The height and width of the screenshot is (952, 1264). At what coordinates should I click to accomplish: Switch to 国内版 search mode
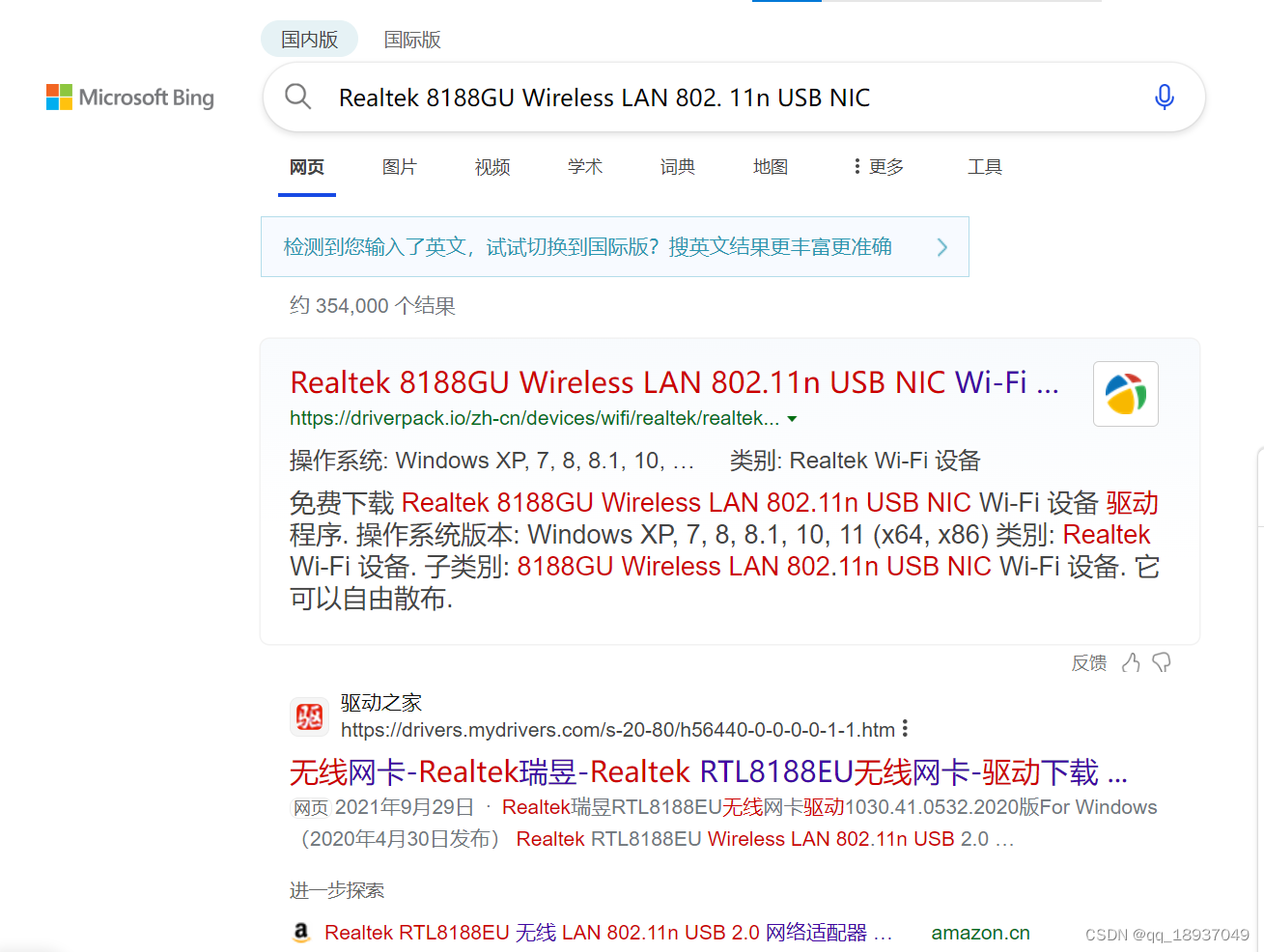tap(310, 40)
